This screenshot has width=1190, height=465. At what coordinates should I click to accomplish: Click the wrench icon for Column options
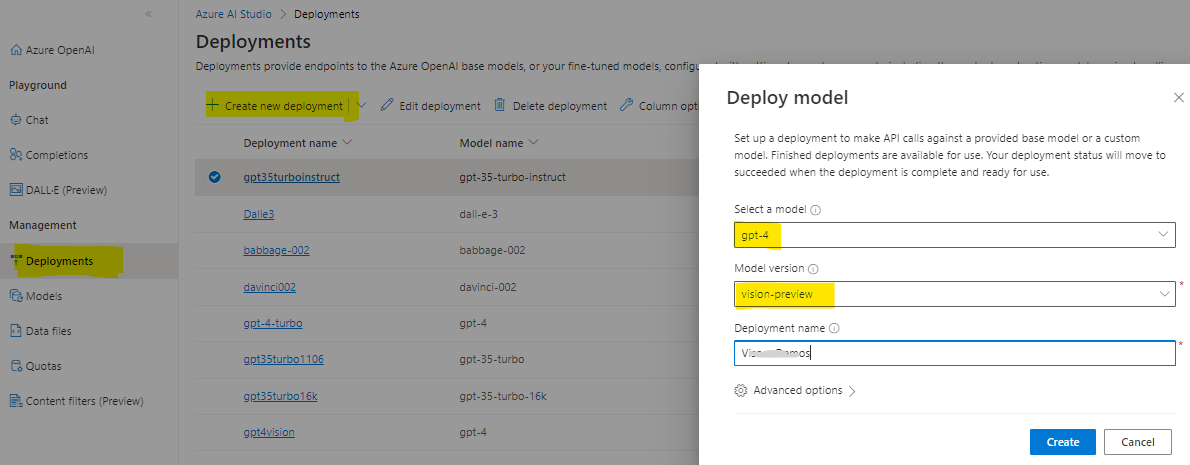pyautogui.click(x=626, y=105)
